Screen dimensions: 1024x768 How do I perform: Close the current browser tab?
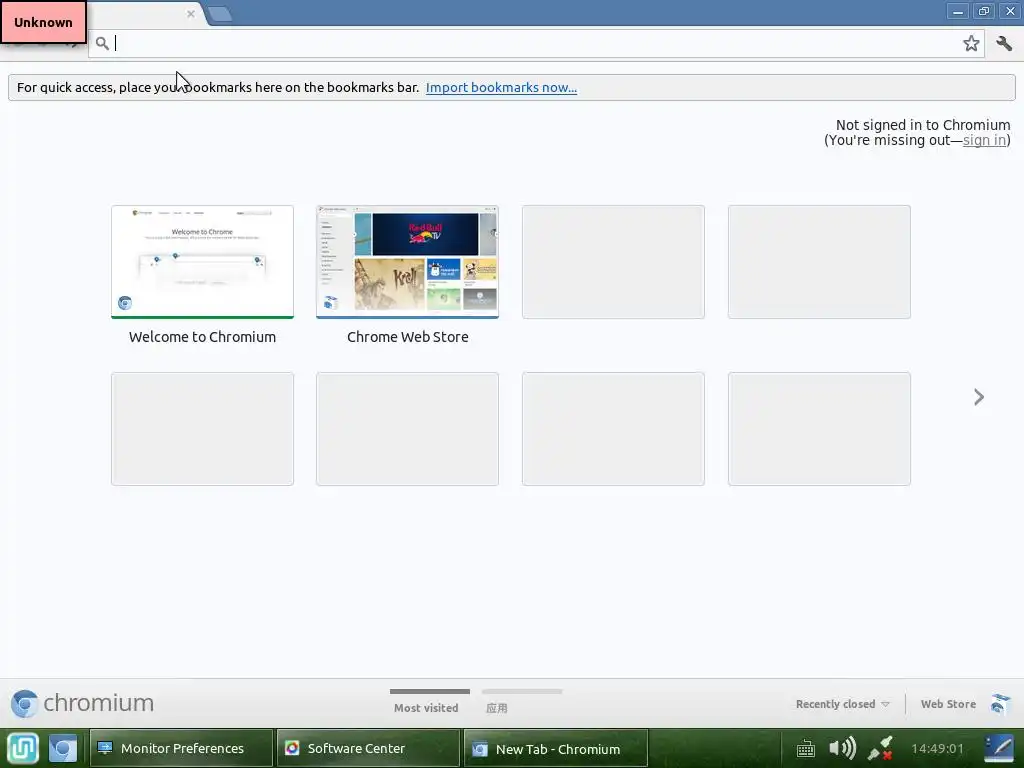[x=191, y=14]
